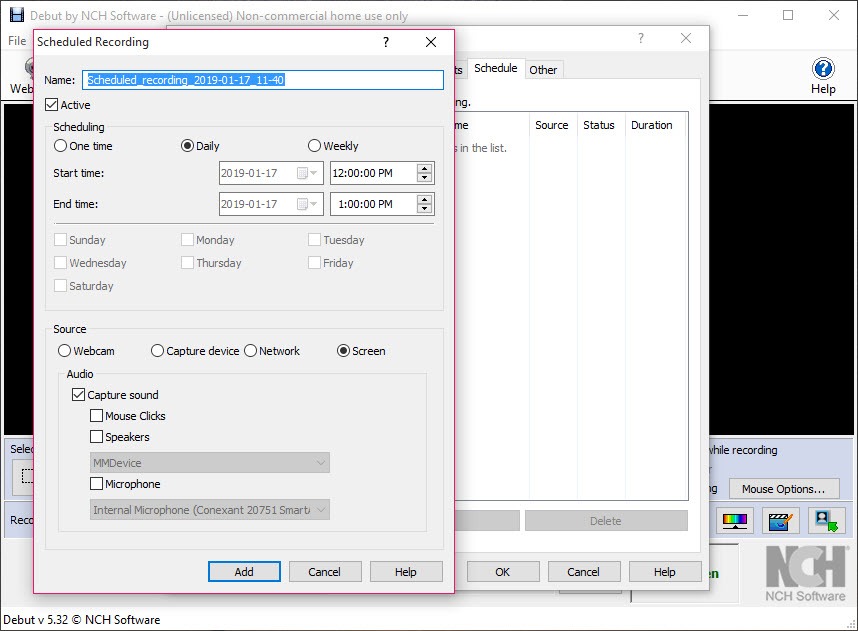Click the Debut app icon in the title bar
The image size is (858, 631).
16,15
